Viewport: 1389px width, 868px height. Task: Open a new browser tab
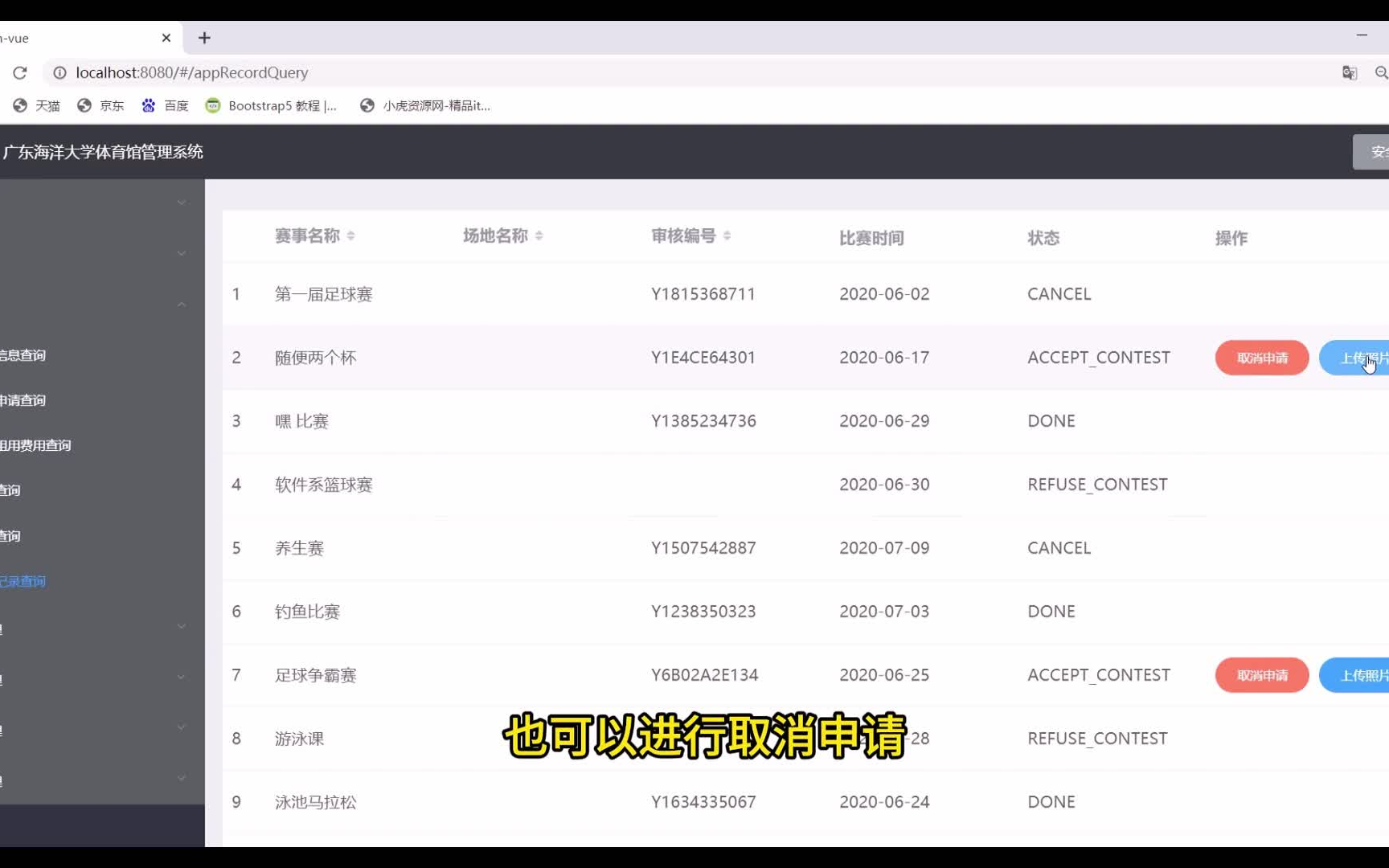204,38
